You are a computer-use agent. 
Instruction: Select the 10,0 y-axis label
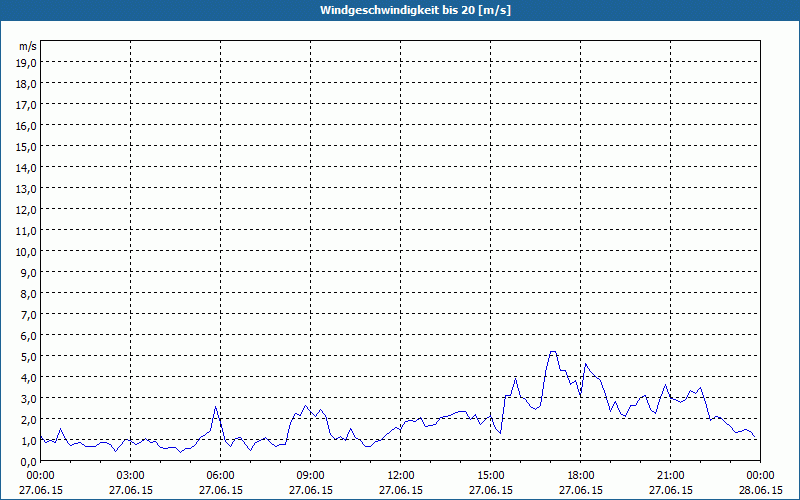[28, 252]
